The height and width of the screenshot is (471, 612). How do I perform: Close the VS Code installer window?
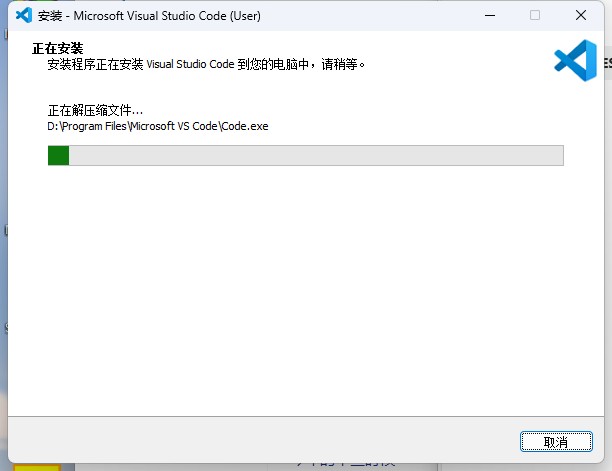pos(581,16)
